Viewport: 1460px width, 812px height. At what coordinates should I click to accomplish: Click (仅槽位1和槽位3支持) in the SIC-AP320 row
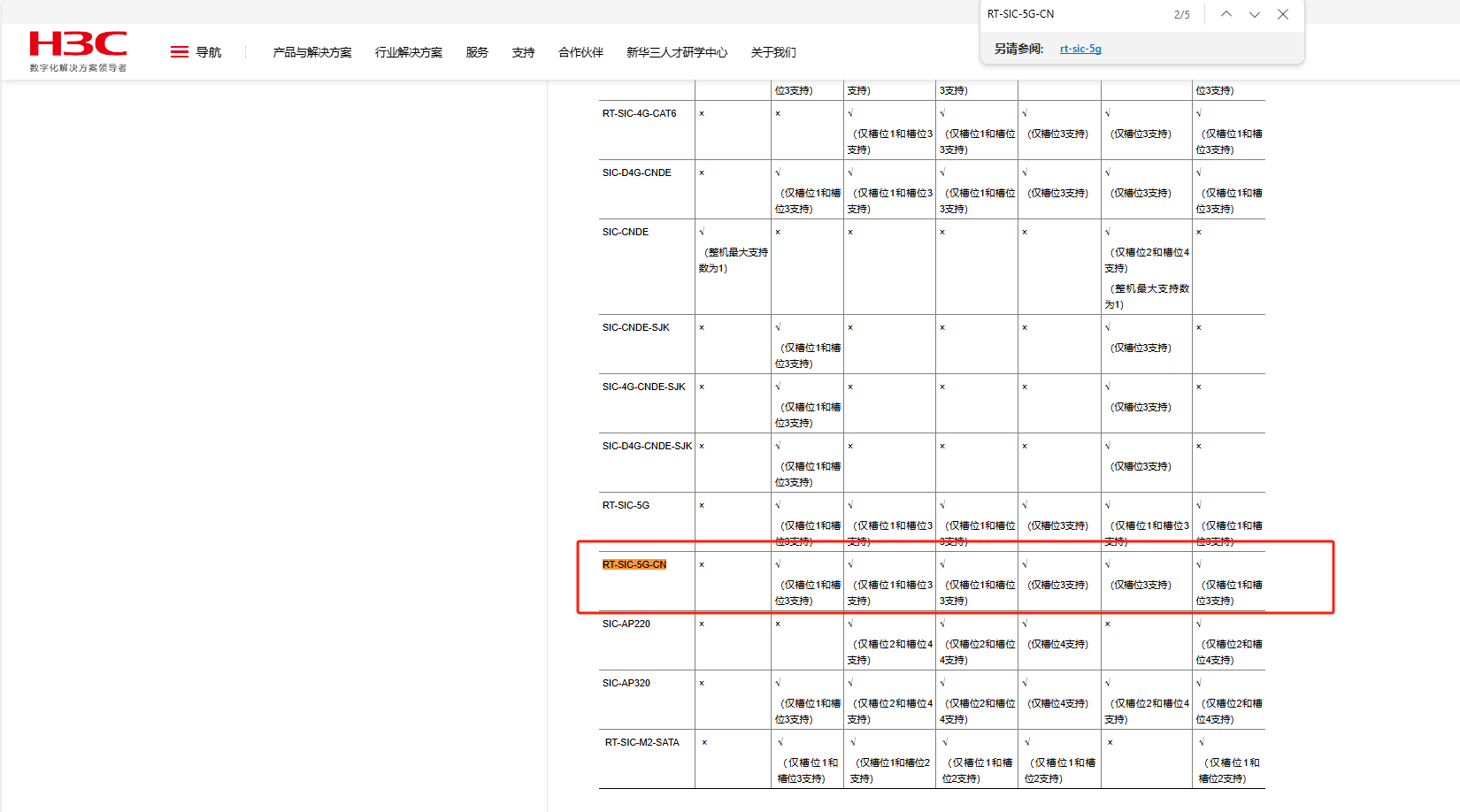click(808, 711)
